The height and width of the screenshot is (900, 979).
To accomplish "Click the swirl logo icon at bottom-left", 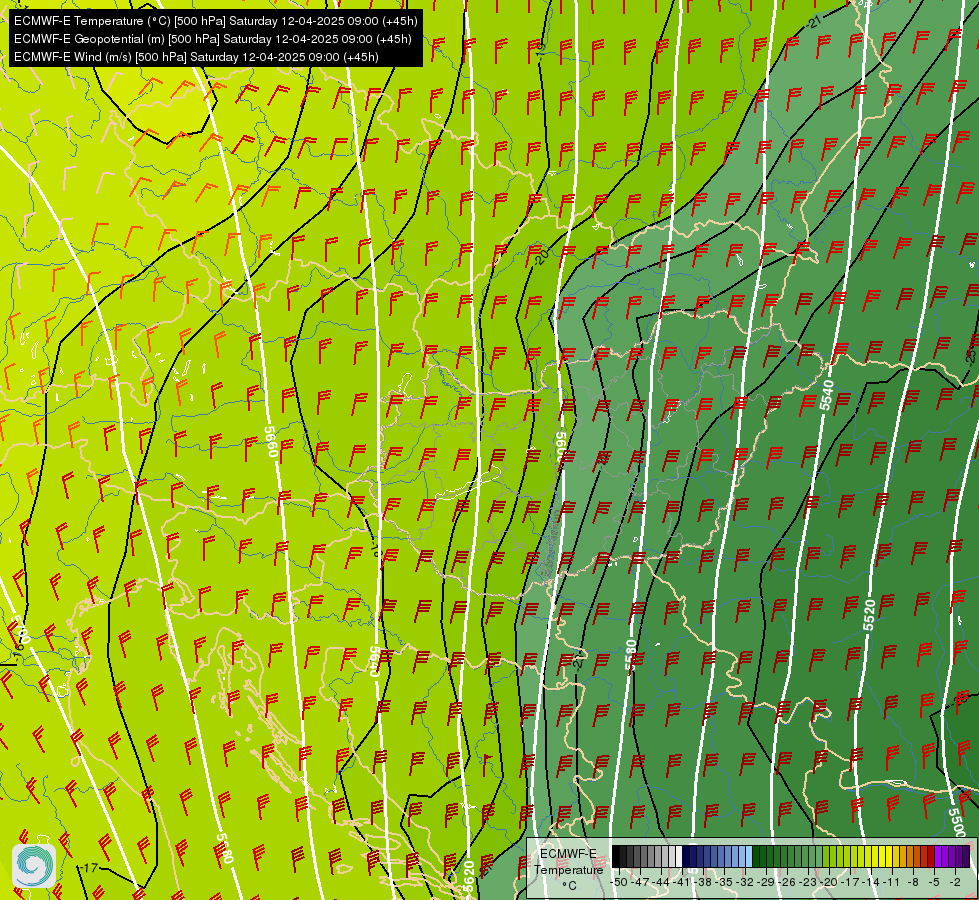I will (34, 866).
